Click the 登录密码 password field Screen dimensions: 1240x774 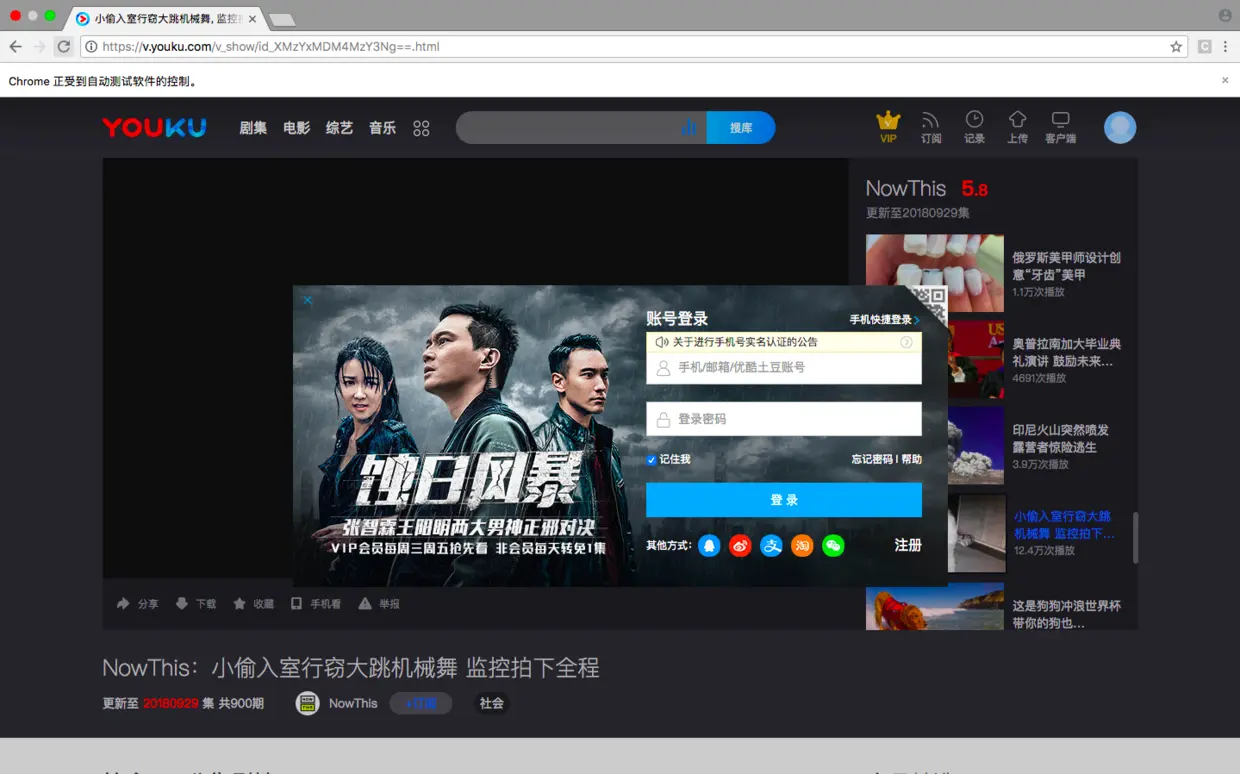[784, 419]
